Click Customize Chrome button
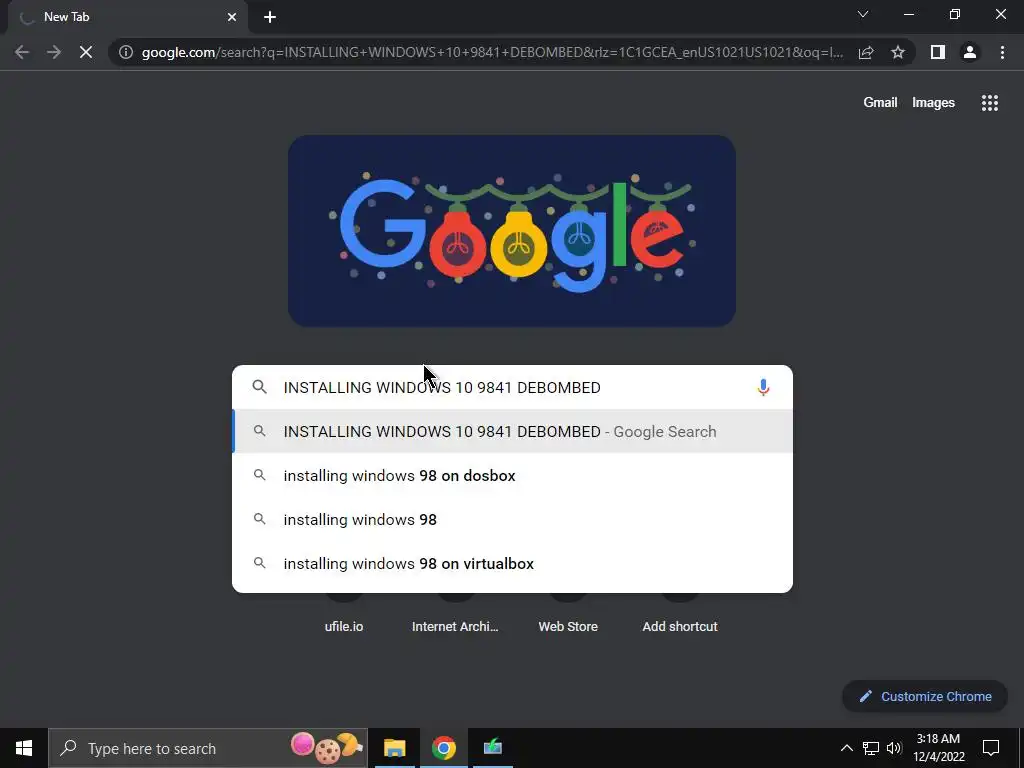1024x768 pixels. coord(925,696)
